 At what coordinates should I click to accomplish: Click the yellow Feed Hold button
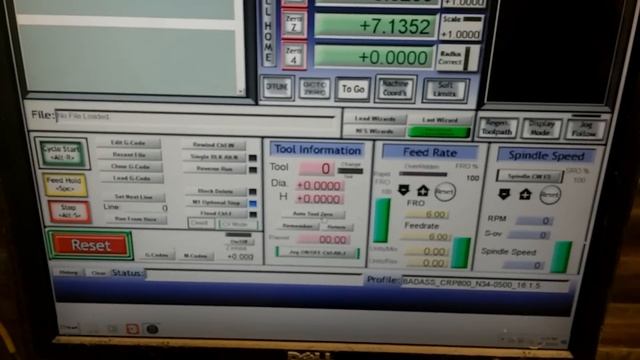coord(64,184)
